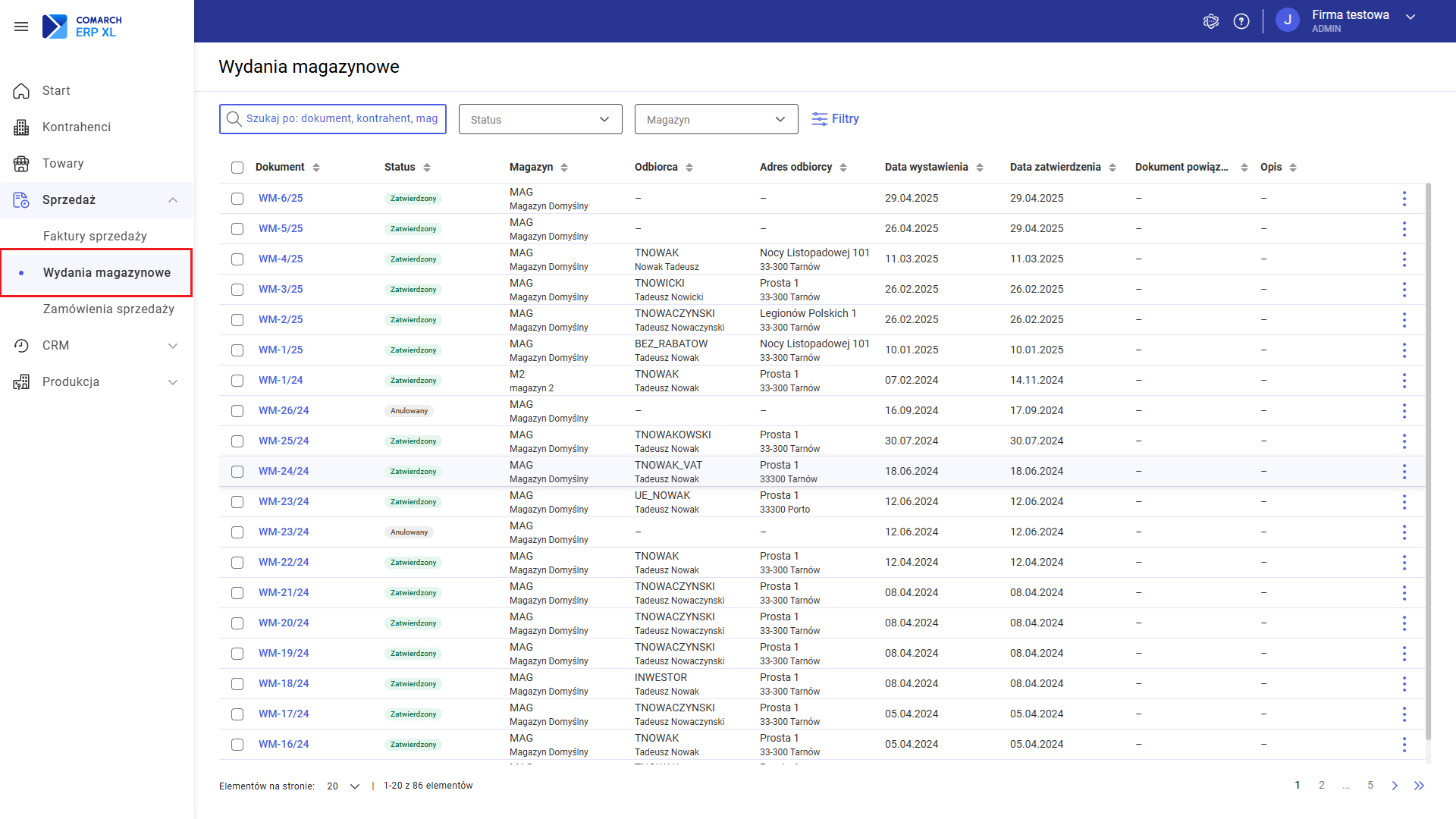
Task: Select Faktury sprzedaży in the sidebar
Action: point(95,236)
